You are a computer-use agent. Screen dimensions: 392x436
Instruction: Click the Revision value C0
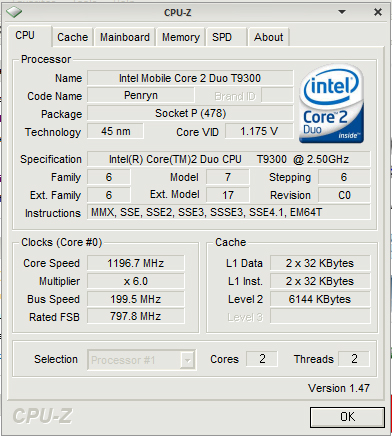coord(344,195)
